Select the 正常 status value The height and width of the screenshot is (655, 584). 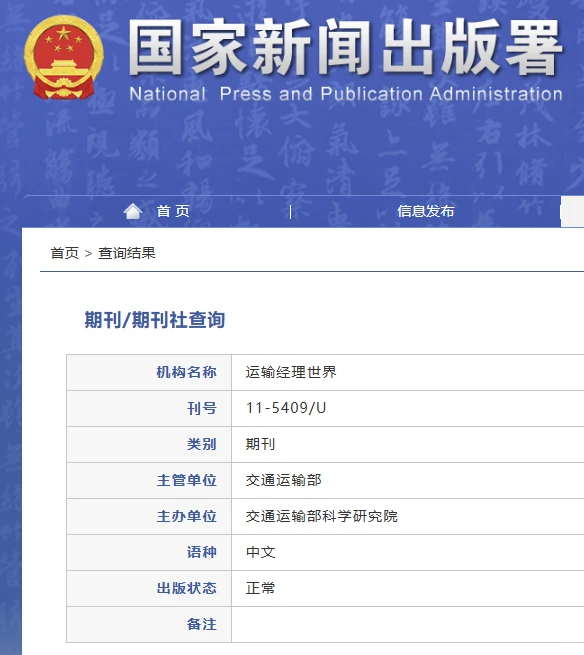click(260, 588)
